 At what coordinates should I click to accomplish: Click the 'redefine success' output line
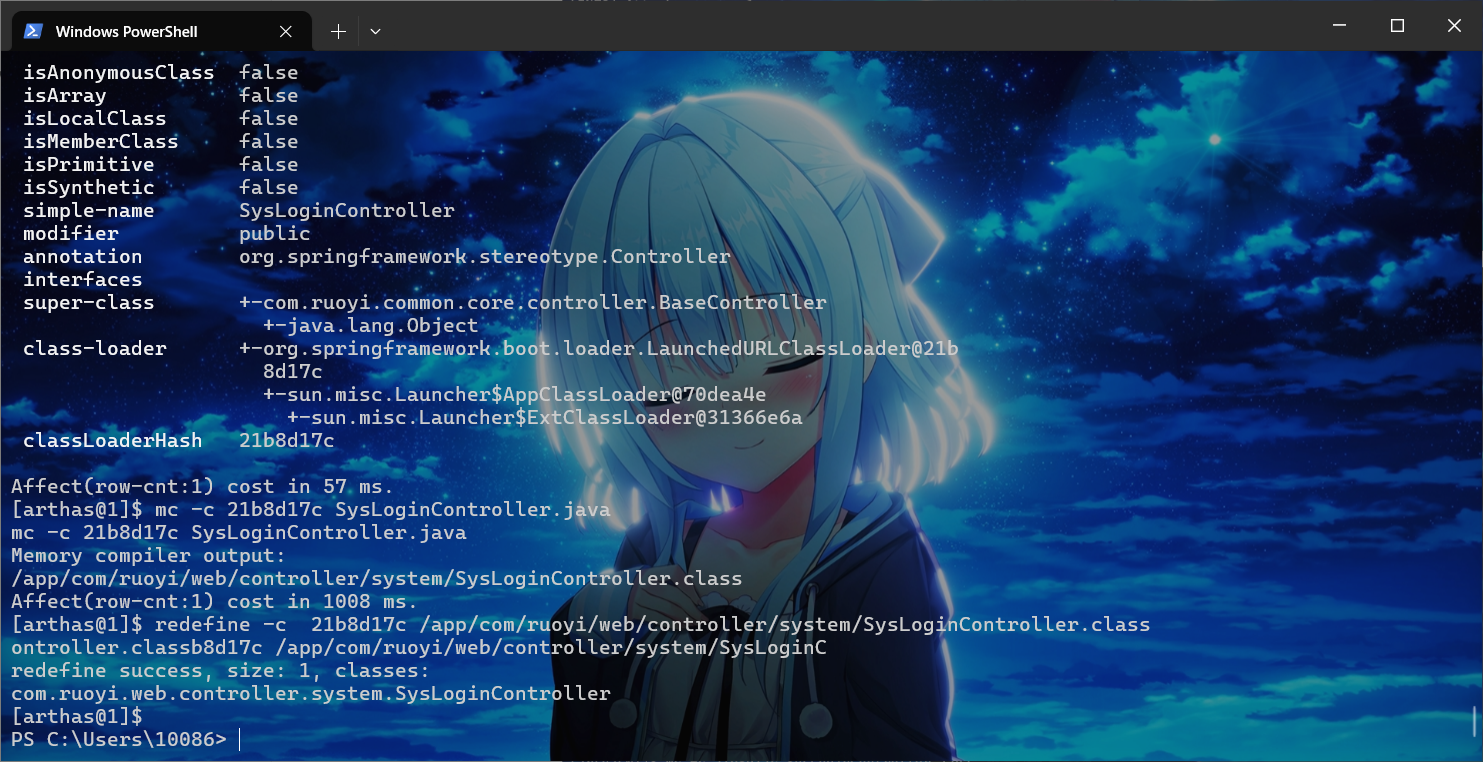(x=220, y=671)
